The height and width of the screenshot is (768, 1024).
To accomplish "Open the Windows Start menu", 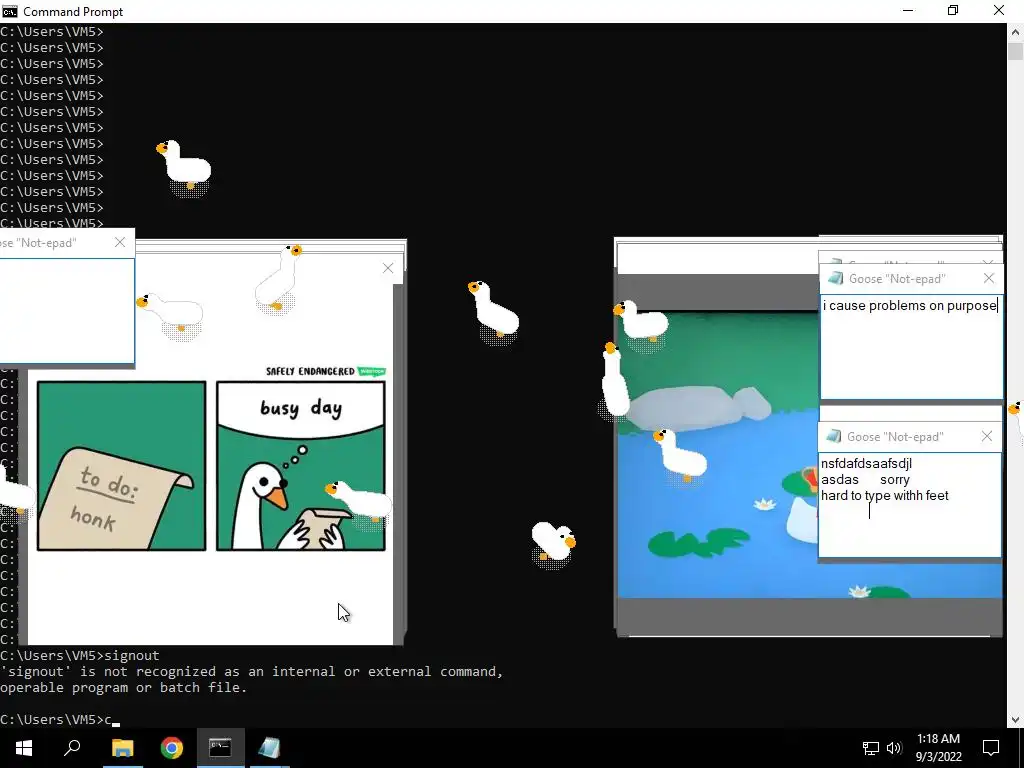I will 24,748.
